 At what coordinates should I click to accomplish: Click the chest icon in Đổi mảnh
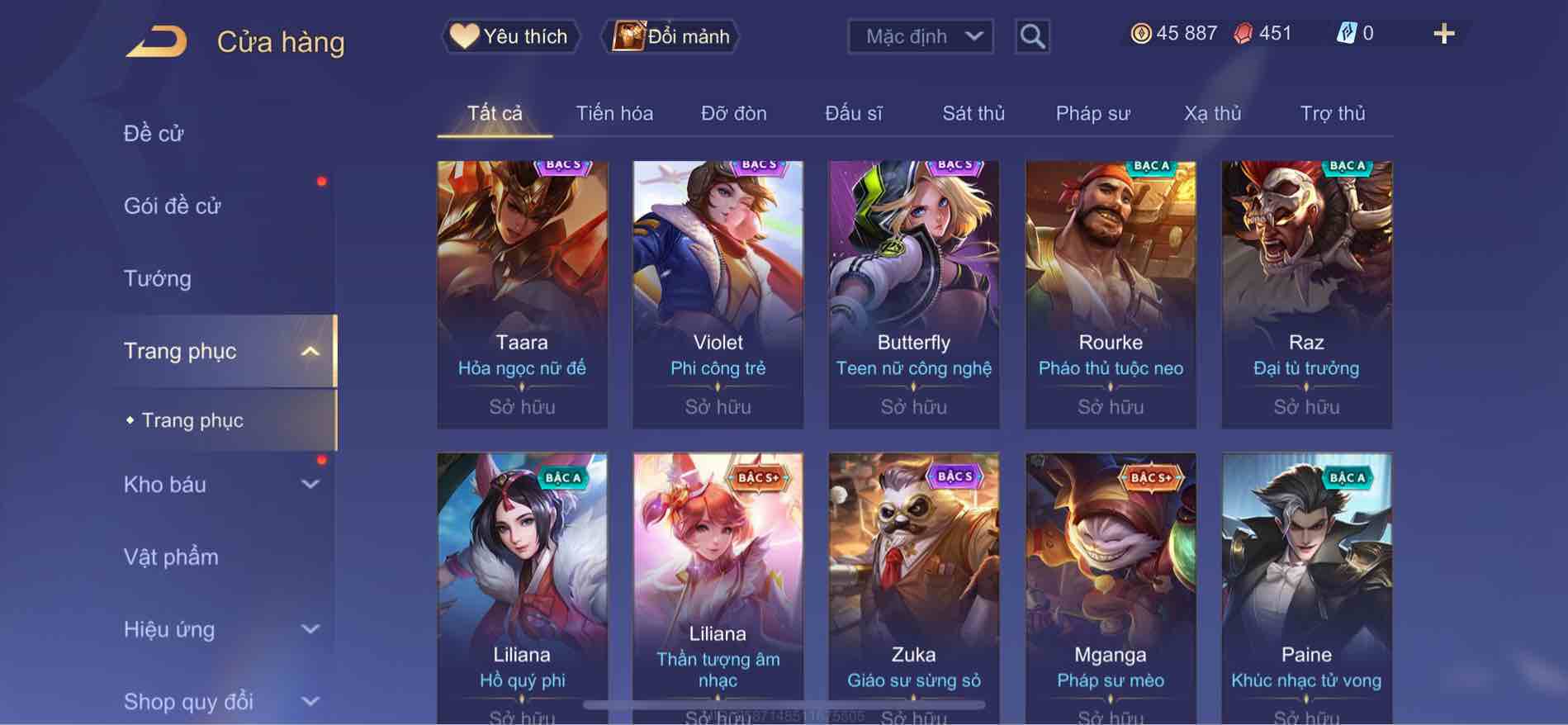(x=628, y=36)
